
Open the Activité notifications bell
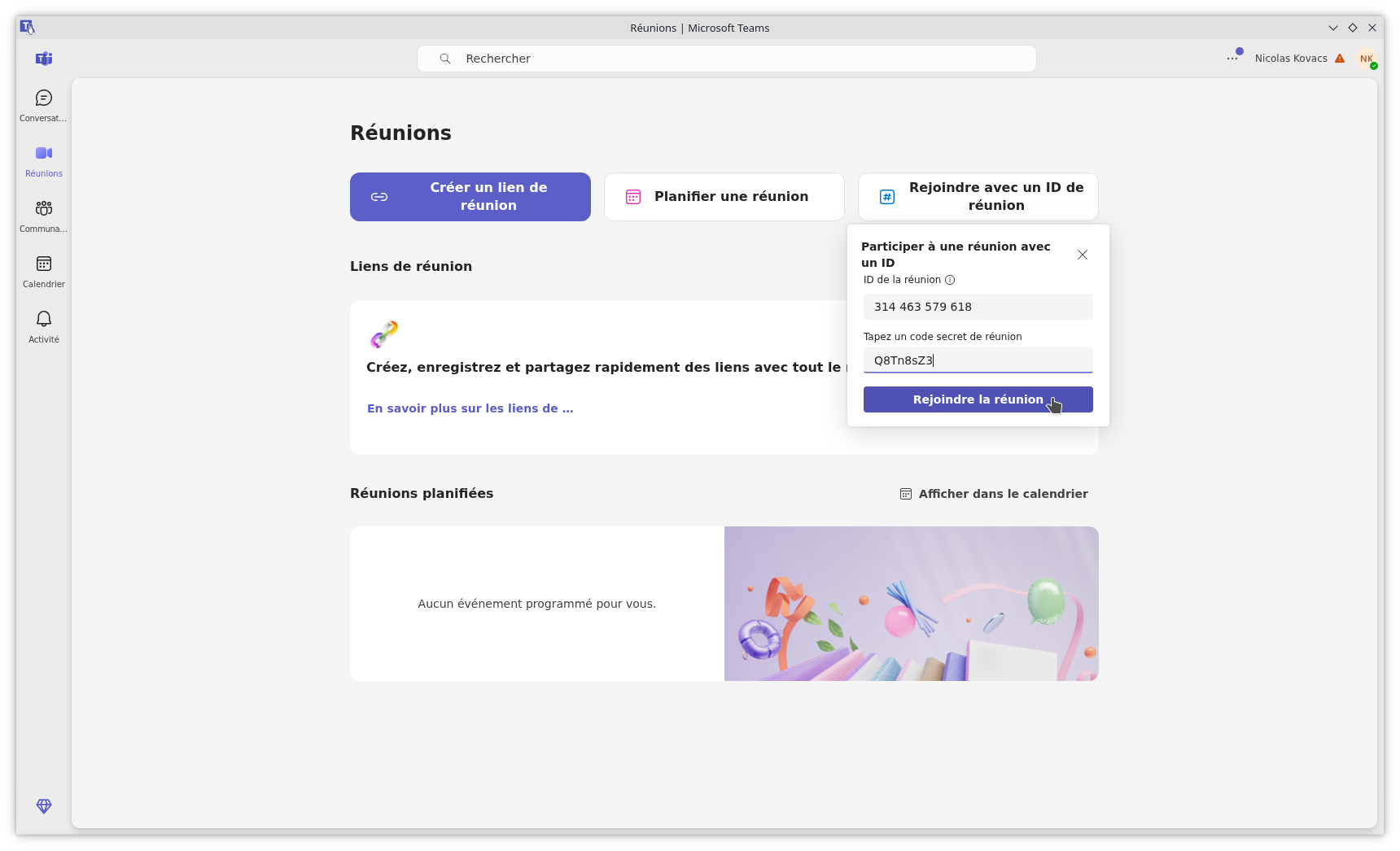(x=43, y=325)
